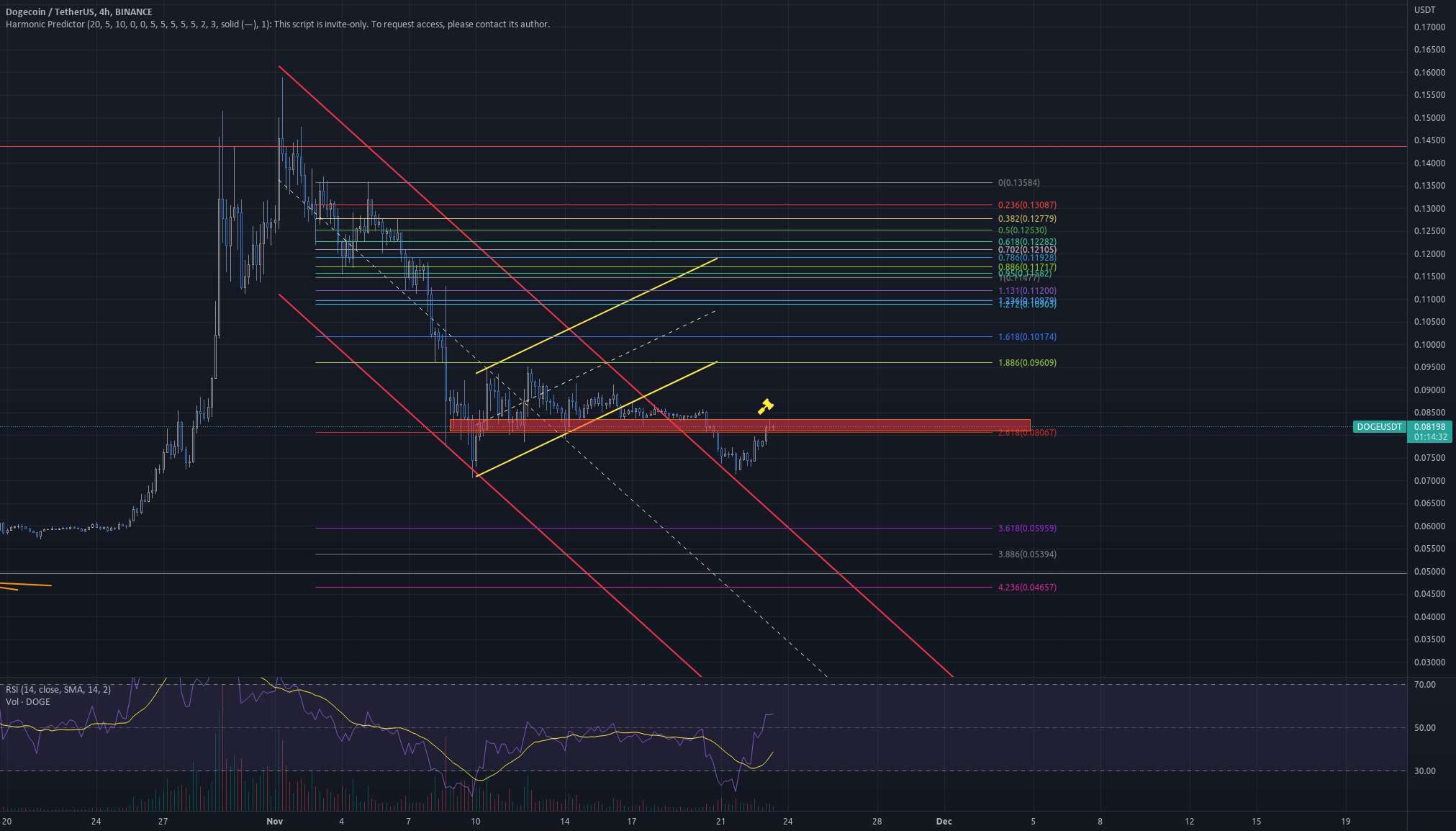Select the Vol · DOGE legend
This screenshot has width=1456, height=831.
click(28, 702)
